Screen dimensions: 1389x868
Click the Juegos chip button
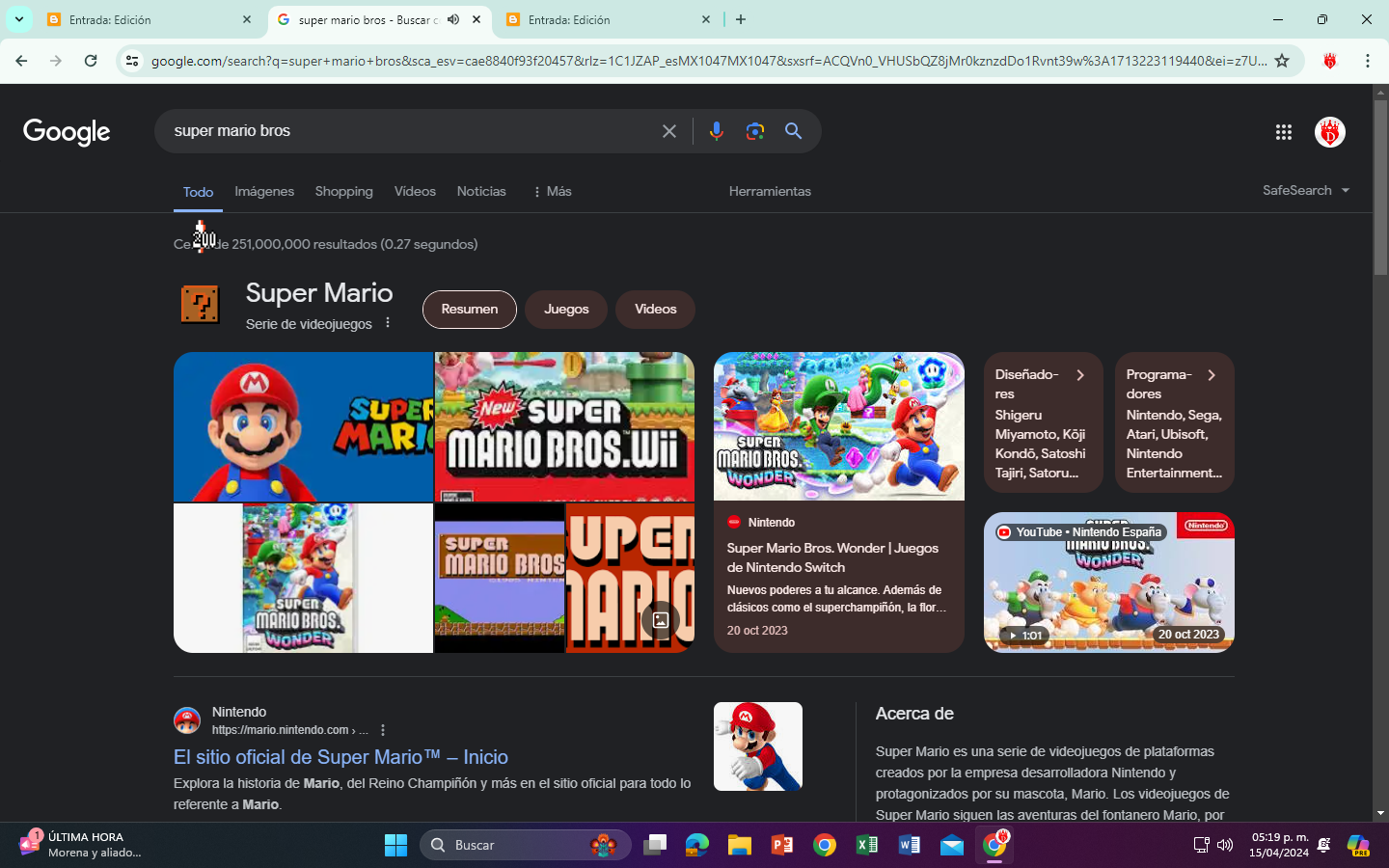tap(566, 310)
